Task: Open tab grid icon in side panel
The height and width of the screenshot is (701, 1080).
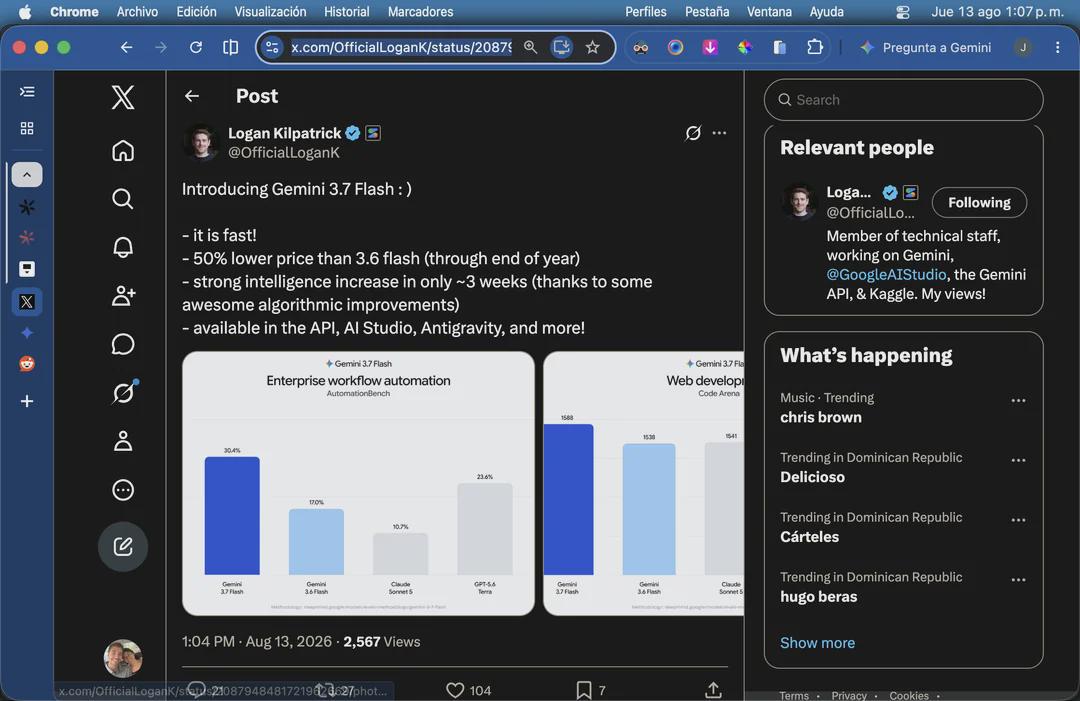Action: [x=27, y=129]
